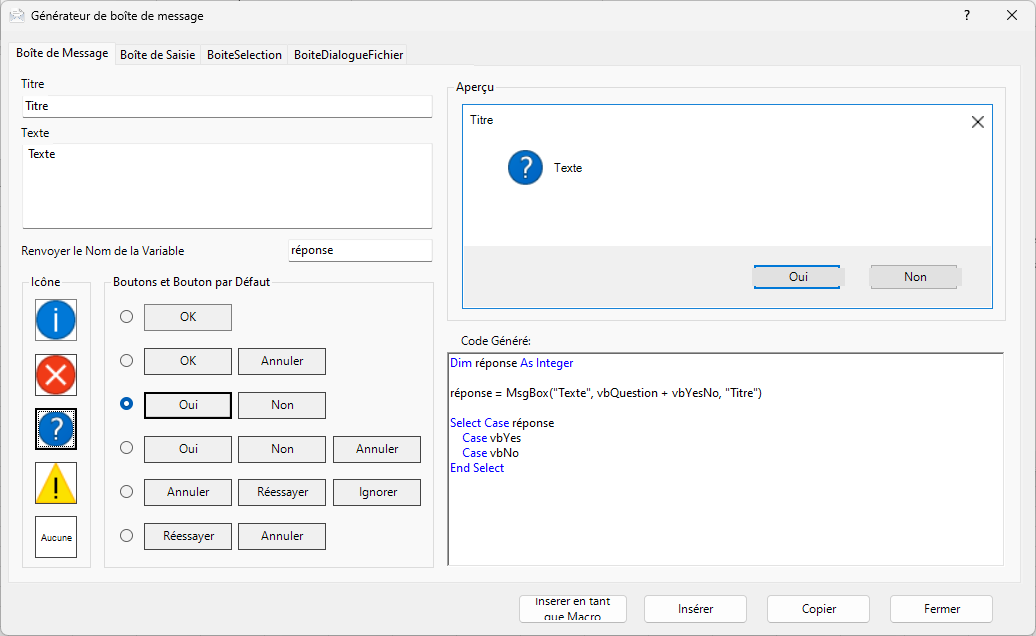The width and height of the screenshot is (1036, 636).
Task: Click the 'Renvoyer le Nom de la Variable' label
Action: [102, 251]
